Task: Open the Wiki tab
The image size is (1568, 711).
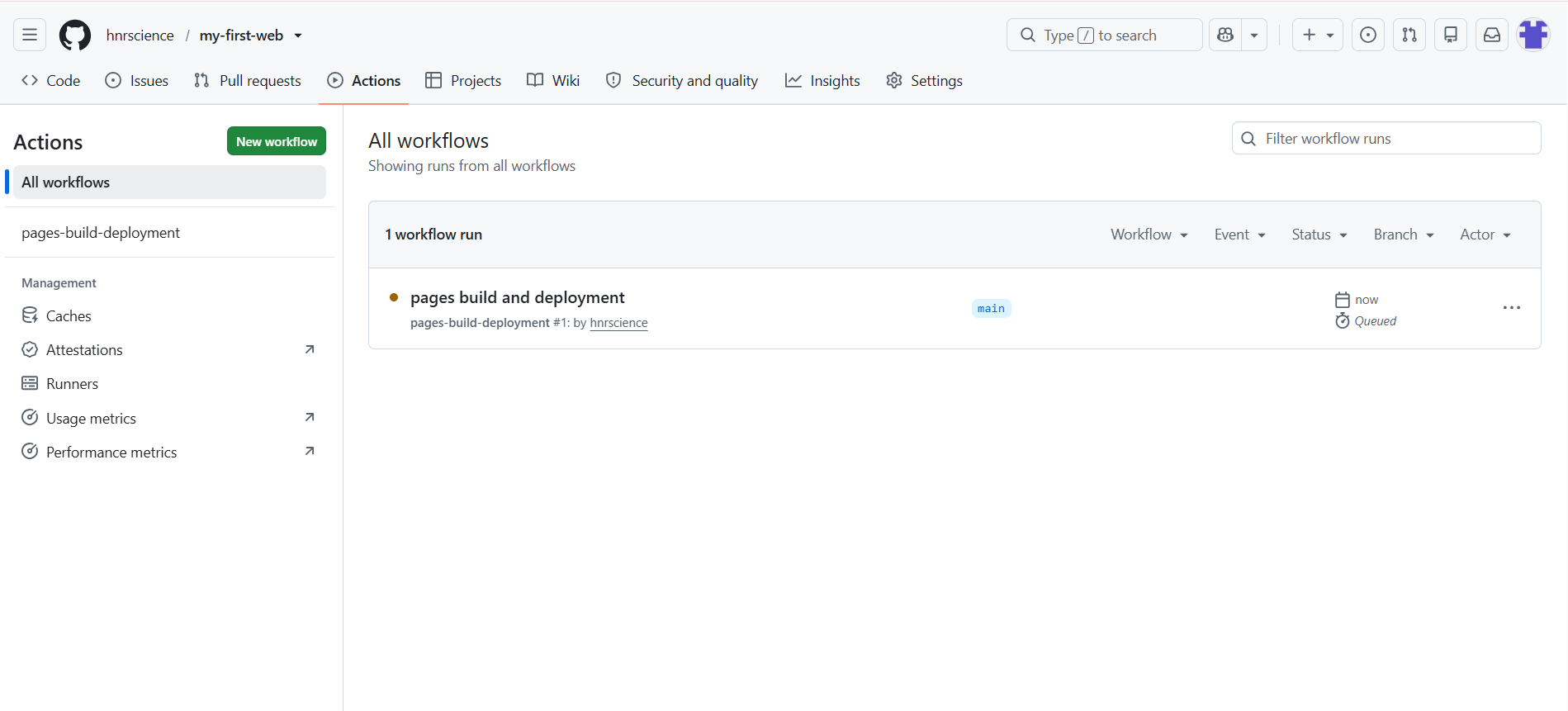Action: [553, 80]
